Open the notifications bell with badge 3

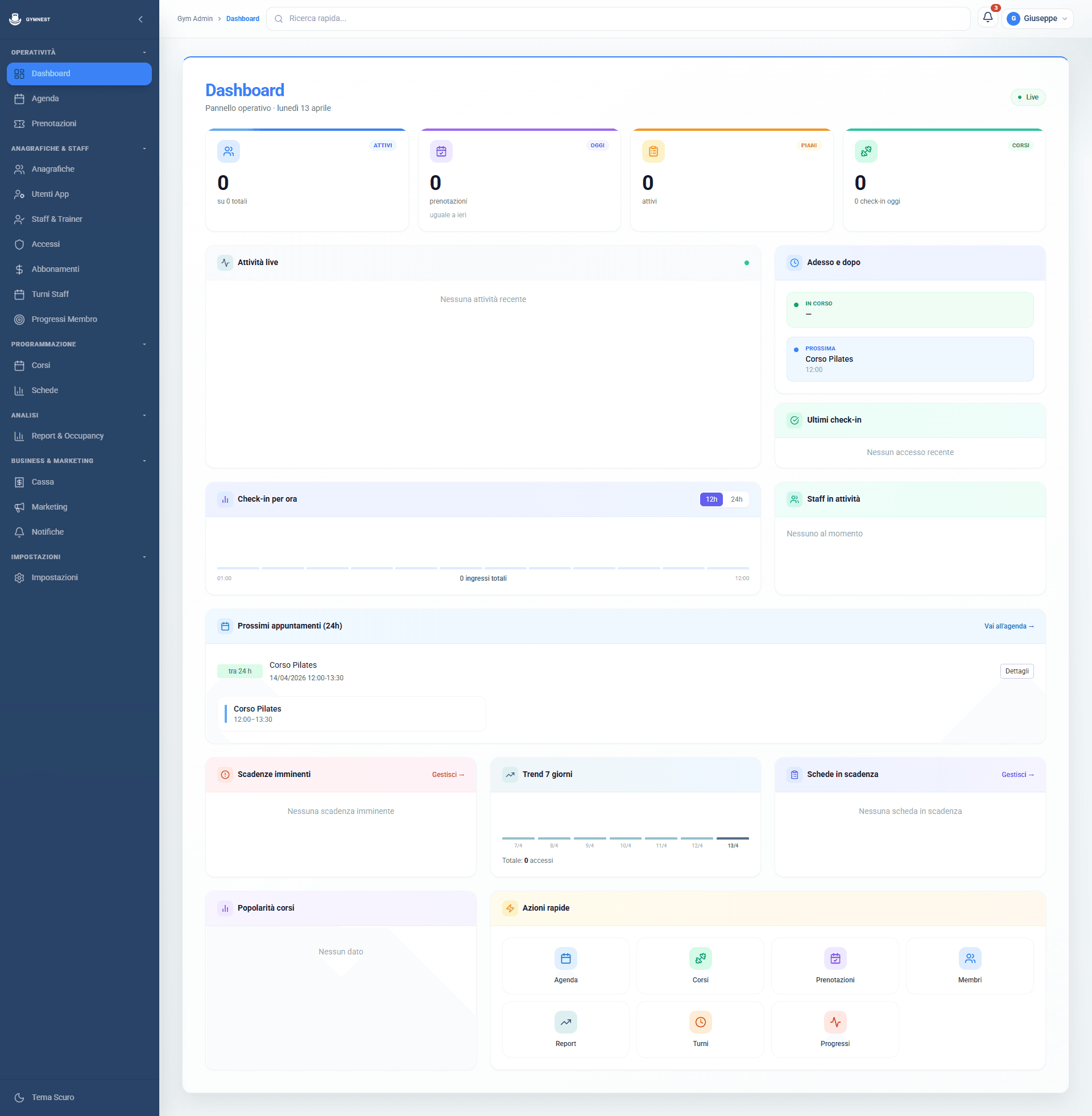pos(987,18)
